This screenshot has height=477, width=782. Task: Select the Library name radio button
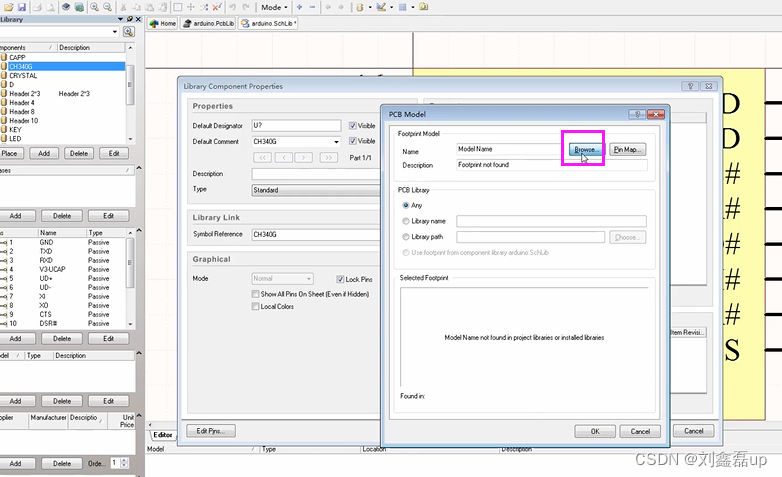(x=406, y=221)
